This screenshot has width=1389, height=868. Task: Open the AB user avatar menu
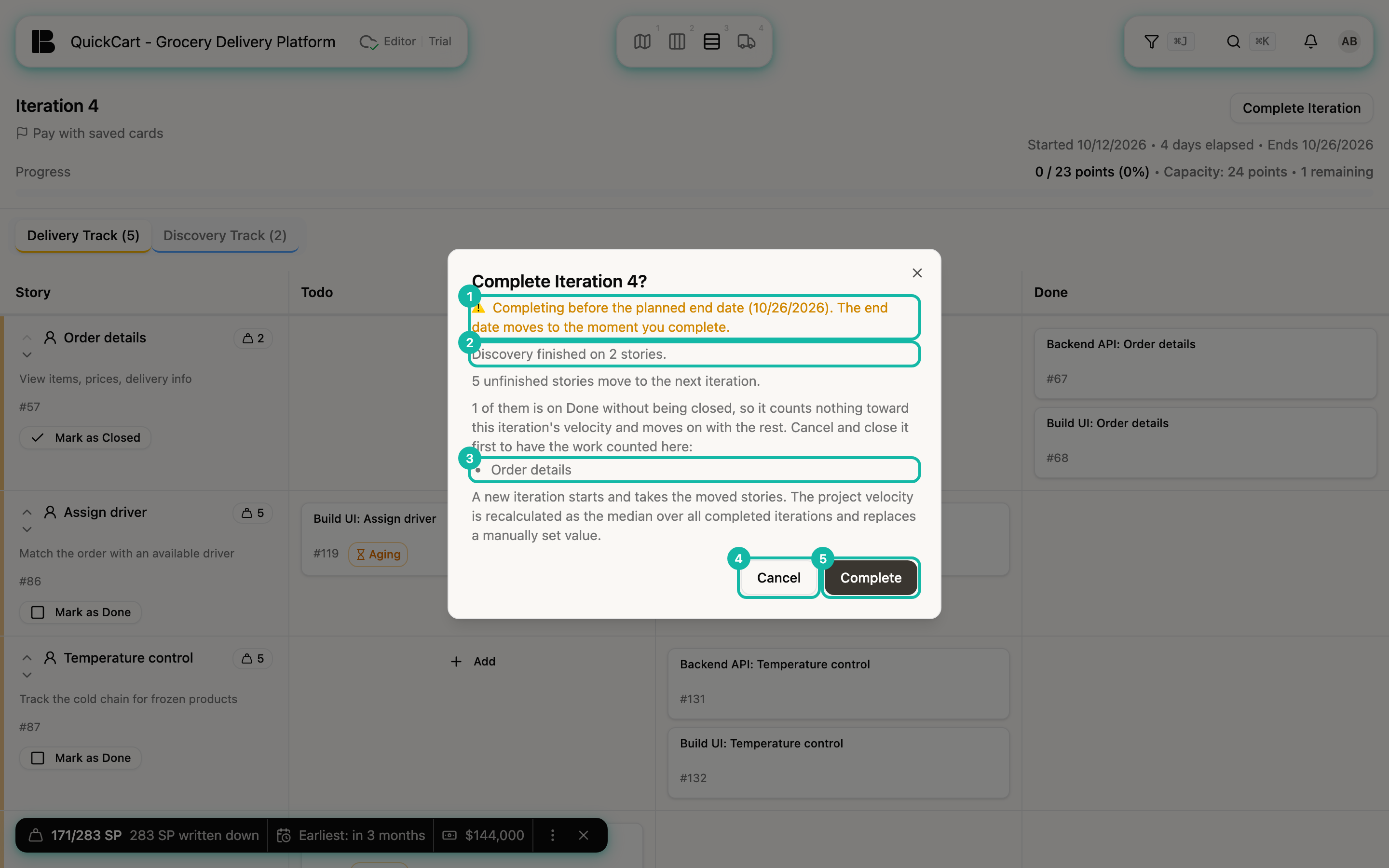click(x=1349, y=41)
